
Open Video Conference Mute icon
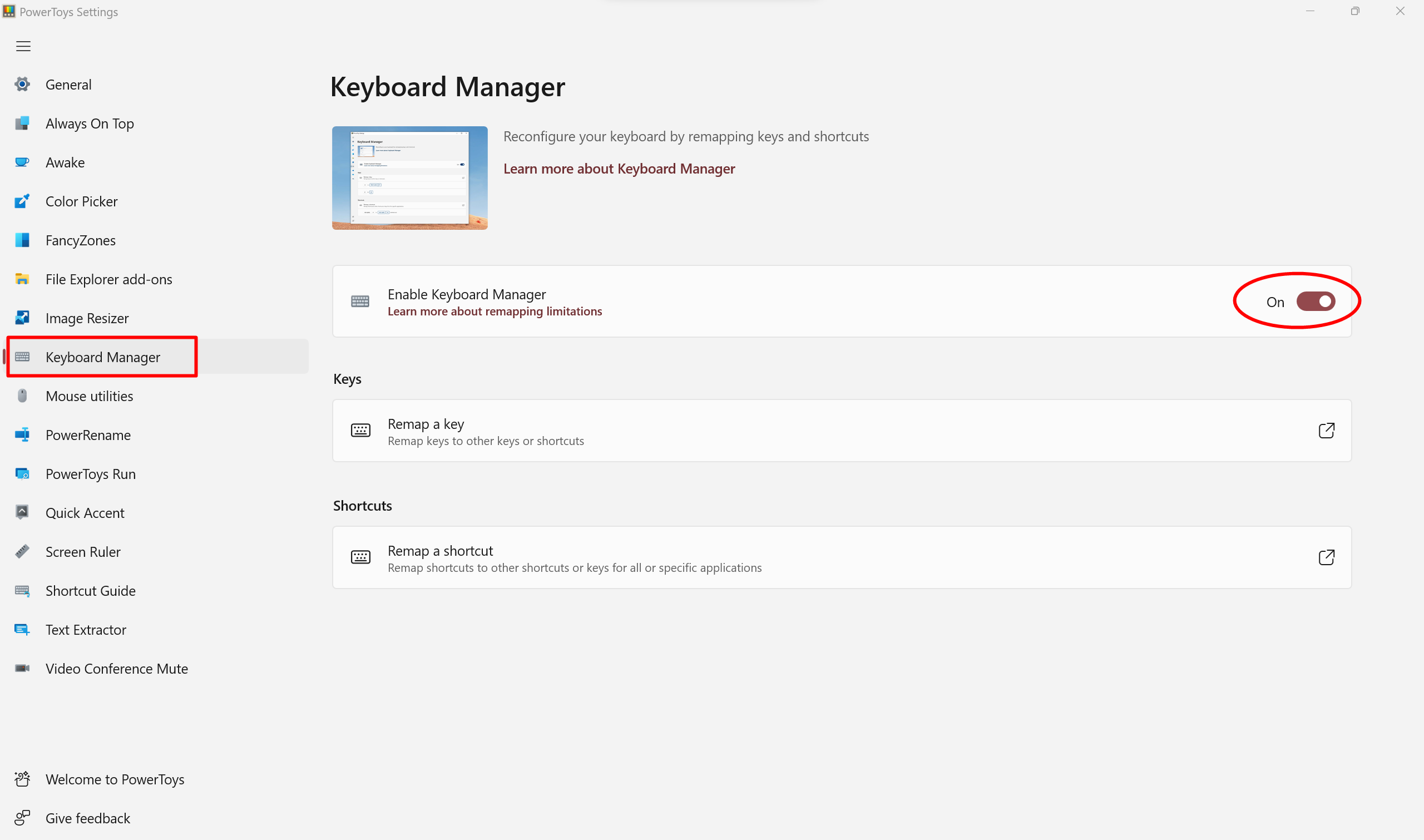coord(22,668)
